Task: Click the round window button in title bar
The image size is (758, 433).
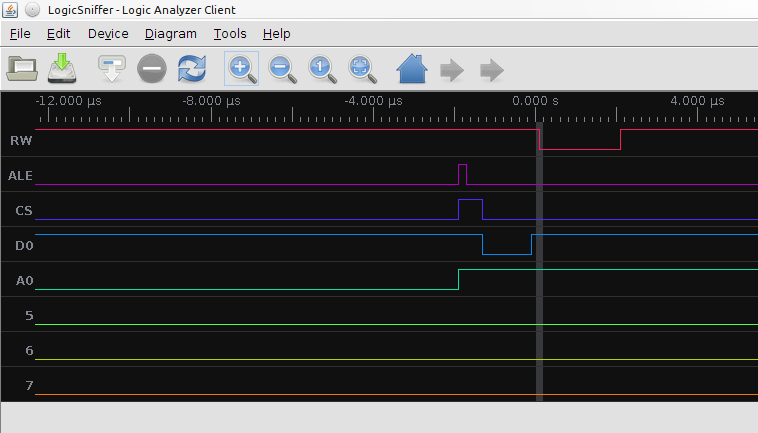Action: 32,10
